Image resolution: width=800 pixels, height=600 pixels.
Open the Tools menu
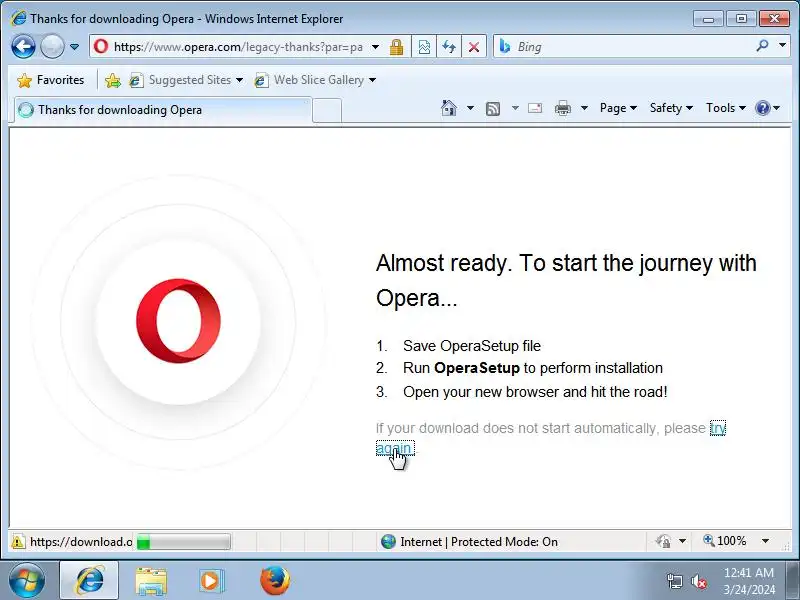(x=726, y=108)
